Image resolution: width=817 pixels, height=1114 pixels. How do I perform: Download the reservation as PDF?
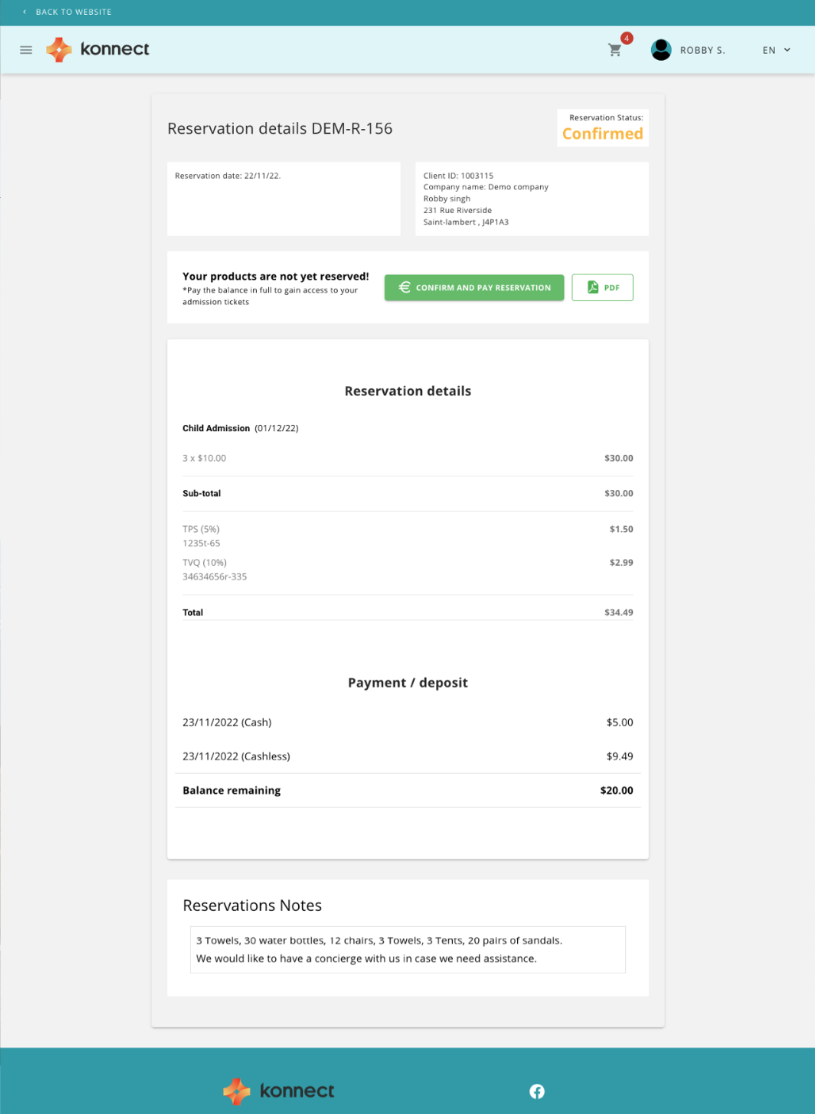click(603, 288)
